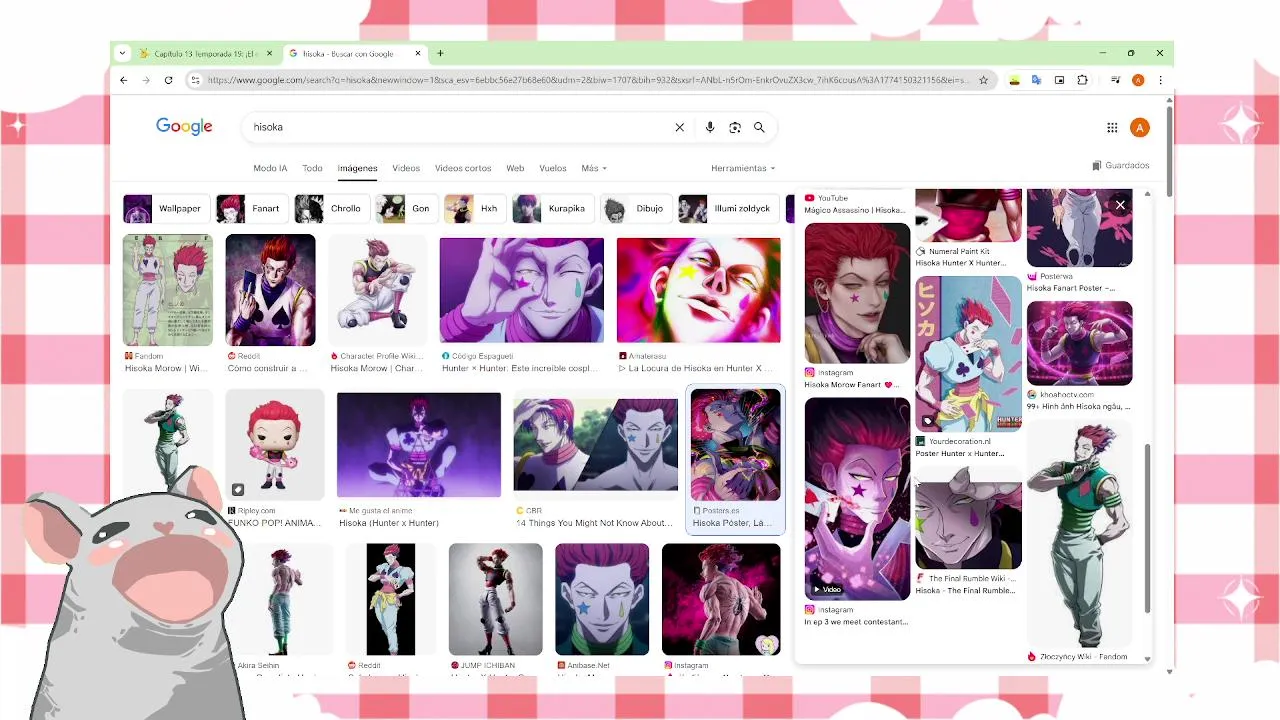
Task: Filter by the Wallpaper chip
Action: (x=166, y=208)
